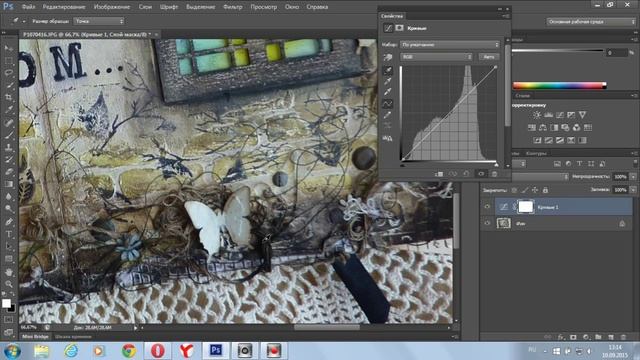
Task: Open the Layers menu
Action: 145,7
